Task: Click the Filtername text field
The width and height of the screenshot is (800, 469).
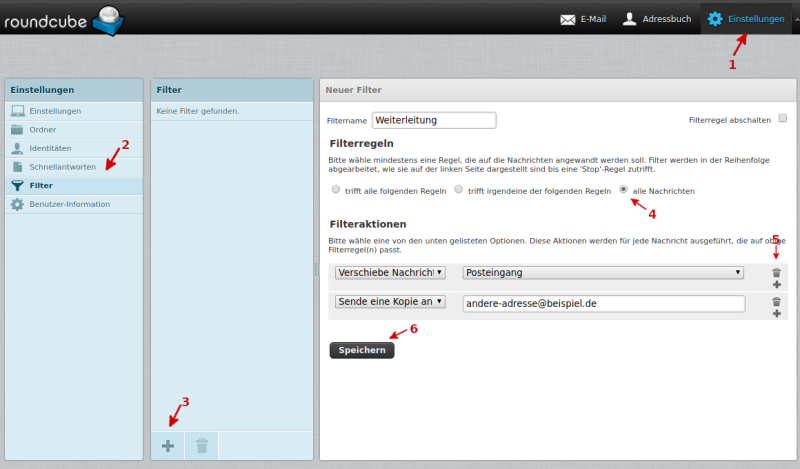Action: tap(434, 120)
